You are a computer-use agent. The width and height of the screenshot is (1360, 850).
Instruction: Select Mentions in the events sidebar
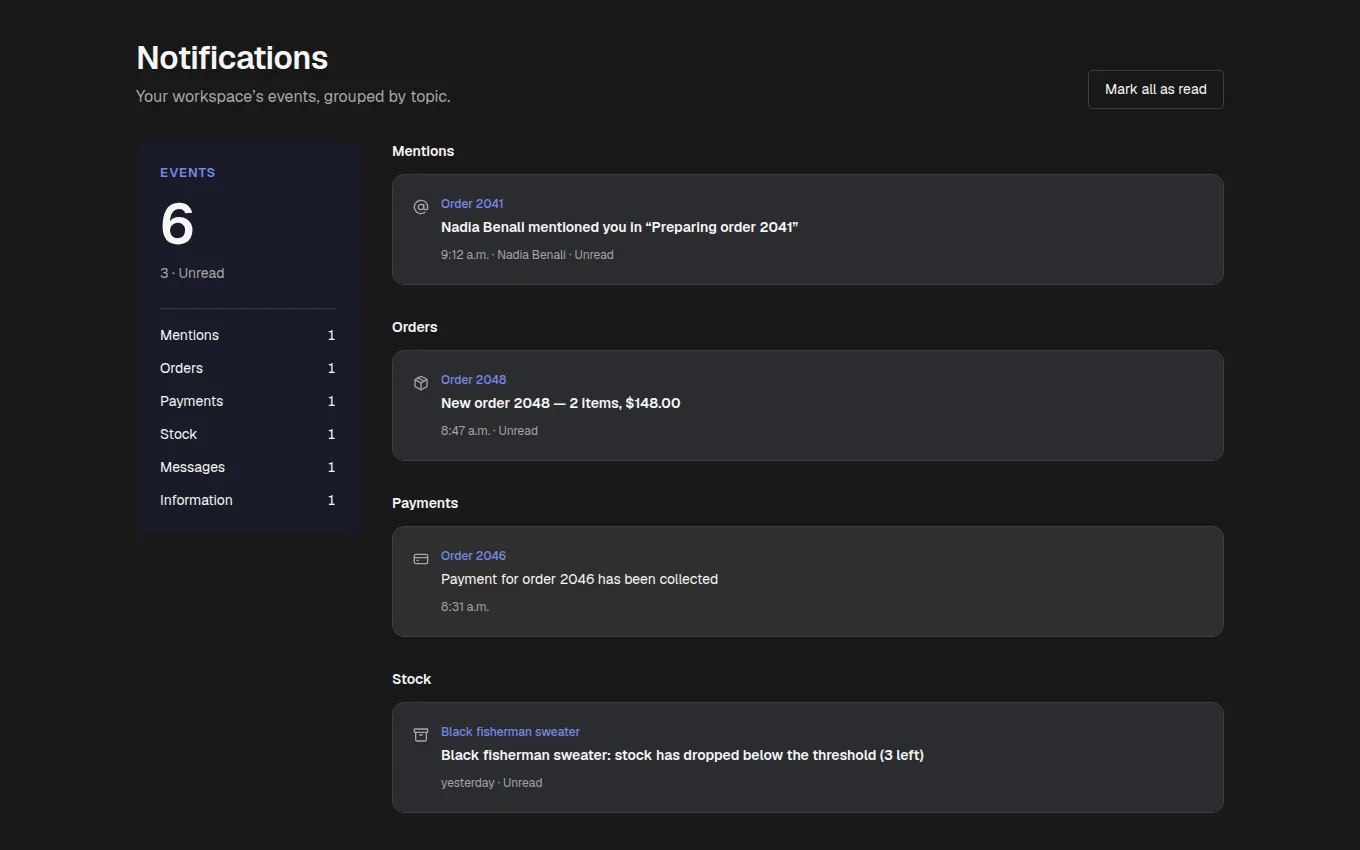click(247, 335)
